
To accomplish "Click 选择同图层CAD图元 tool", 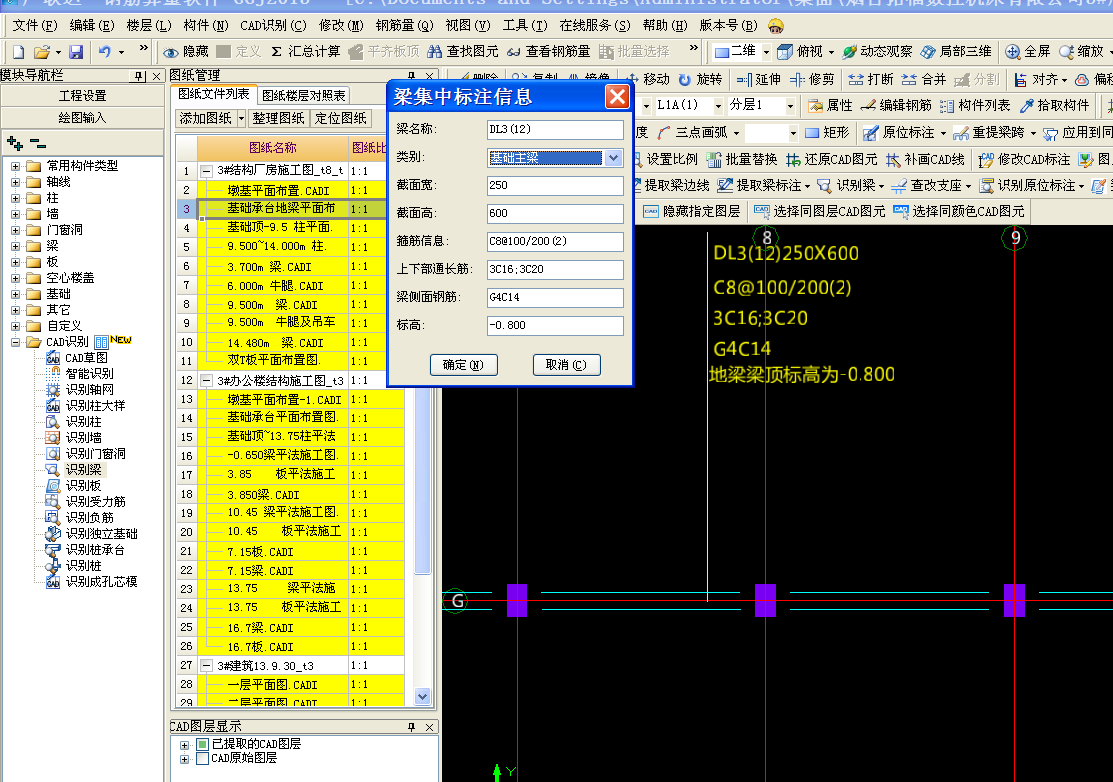I will click(820, 211).
